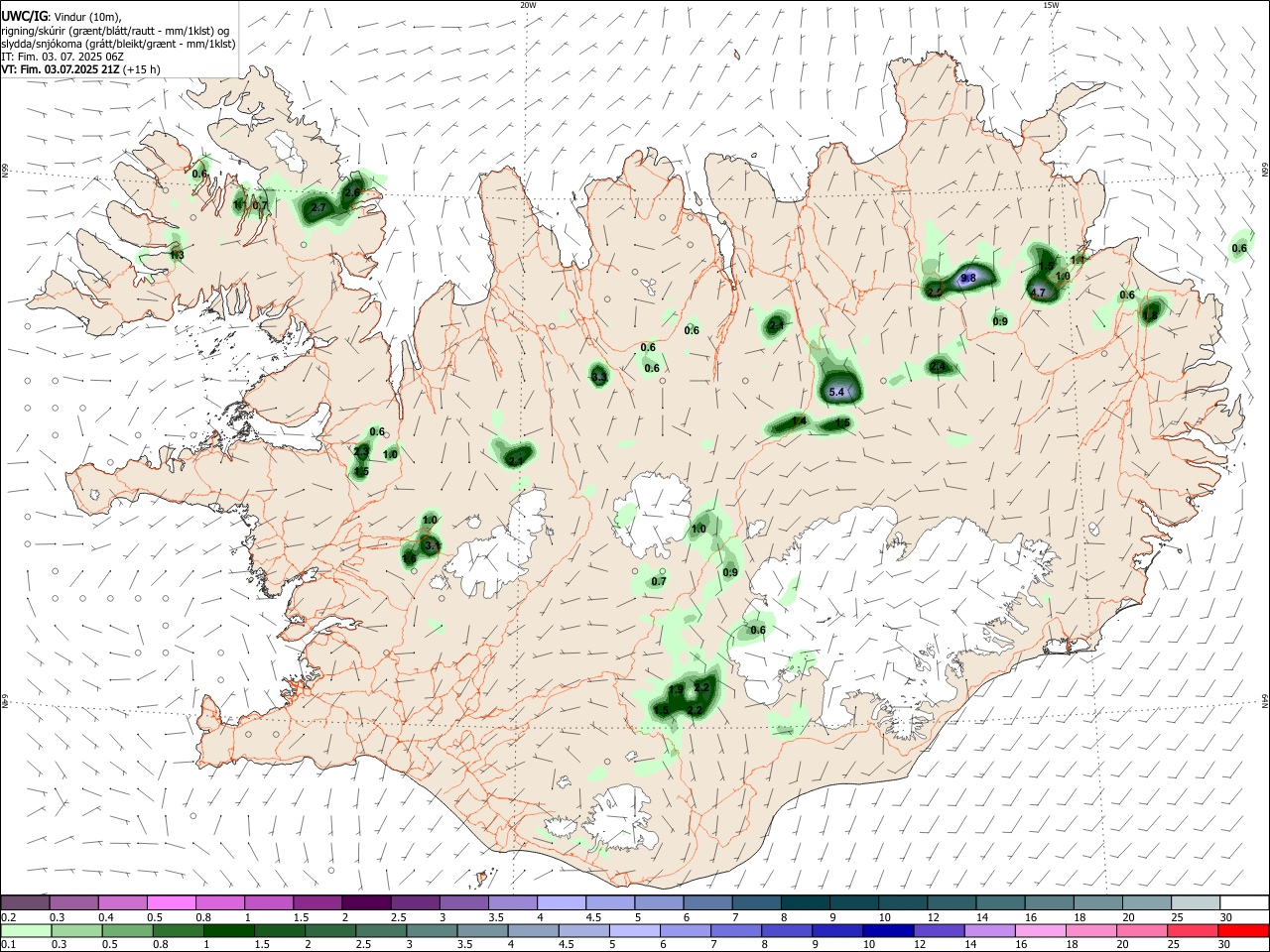
Task: Click the dark blue 10 swatch in lower legend
Action: [886, 930]
